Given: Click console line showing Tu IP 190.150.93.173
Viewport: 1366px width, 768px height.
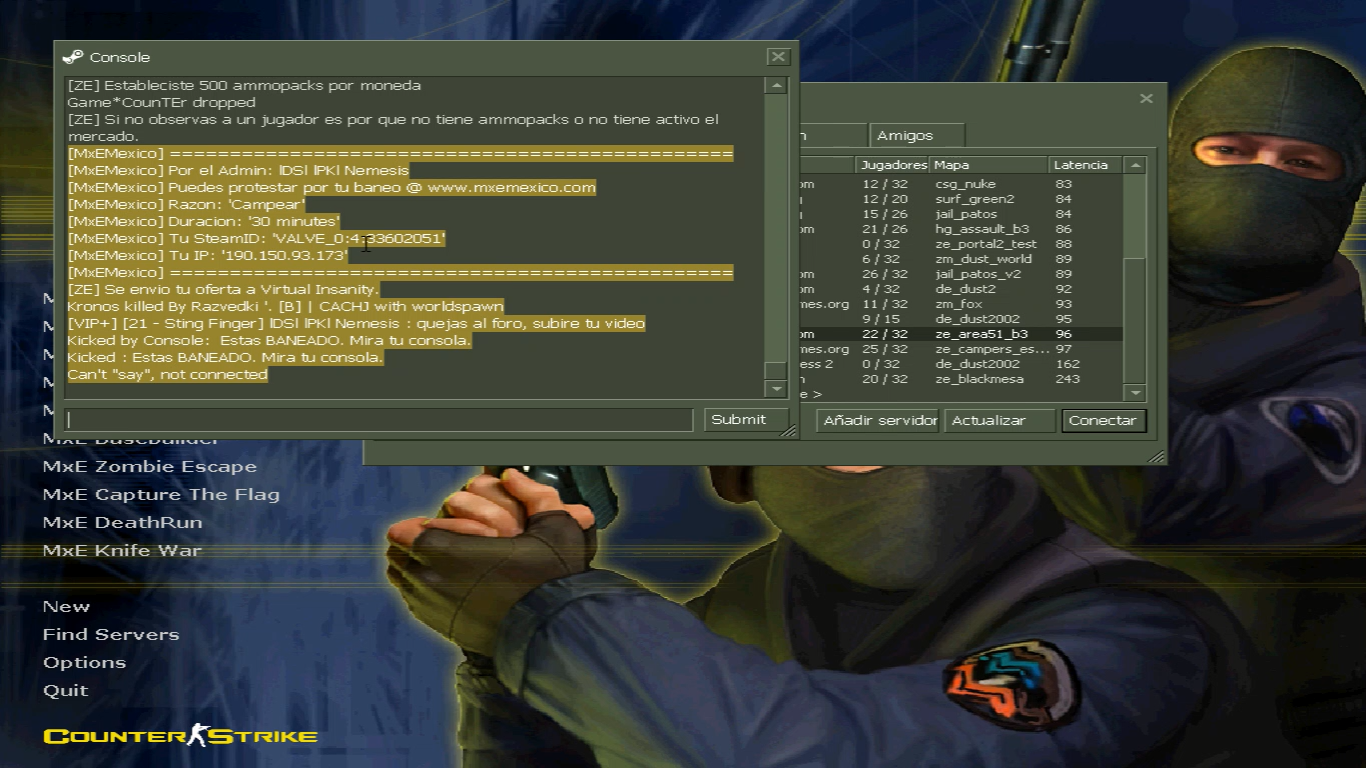Looking at the screenshot, I should coord(207,255).
